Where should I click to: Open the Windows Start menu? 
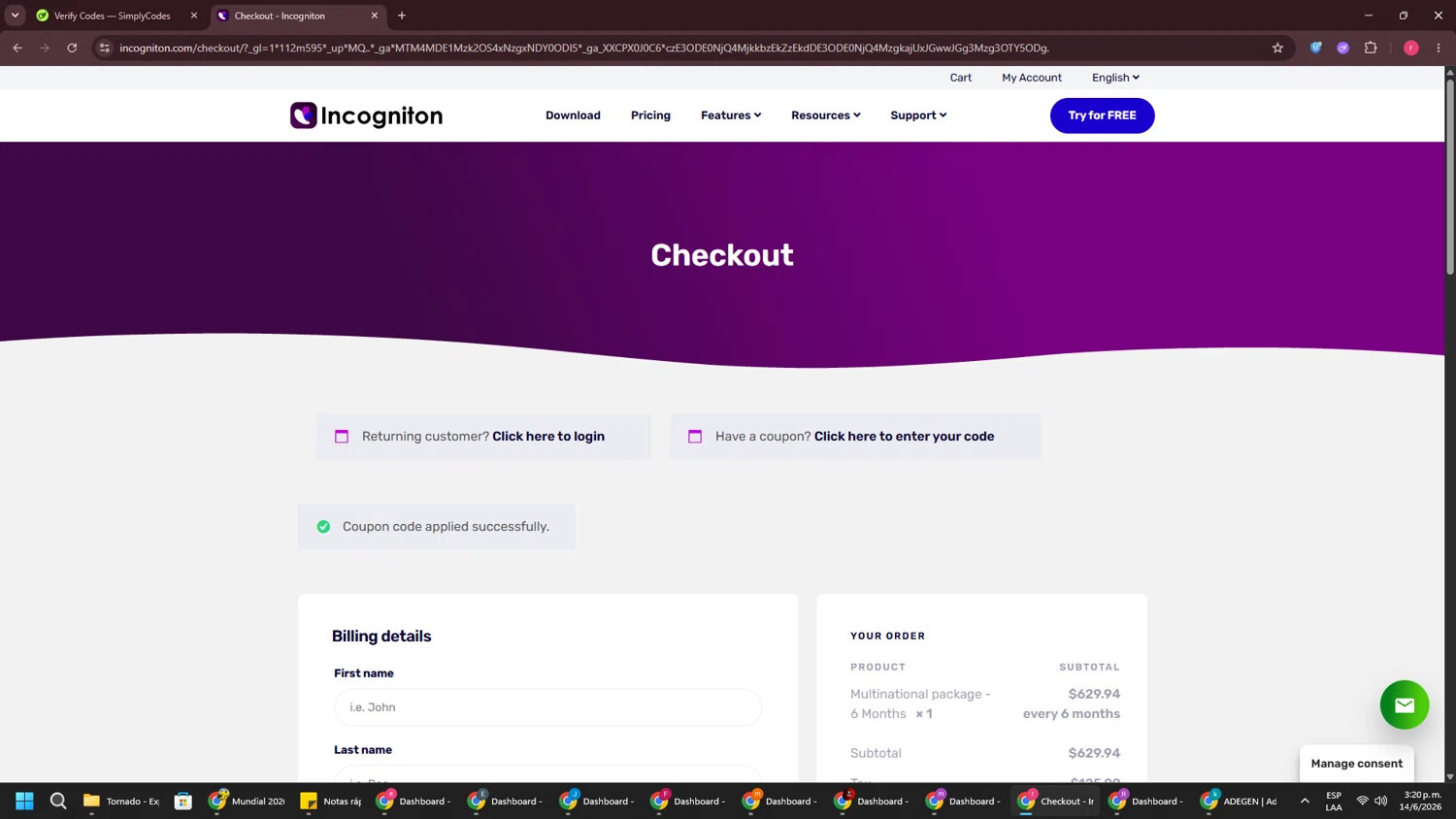coord(24,801)
